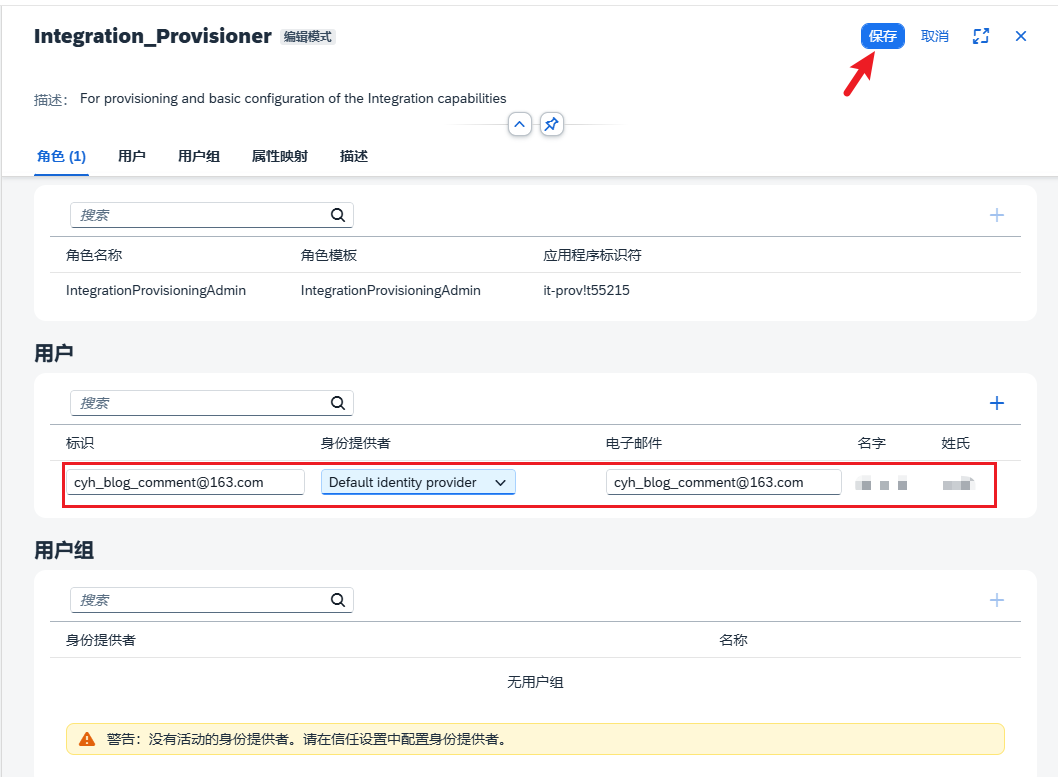Click the plus icon in the roles table
This screenshot has height=777, width=1058.
pos(996,214)
